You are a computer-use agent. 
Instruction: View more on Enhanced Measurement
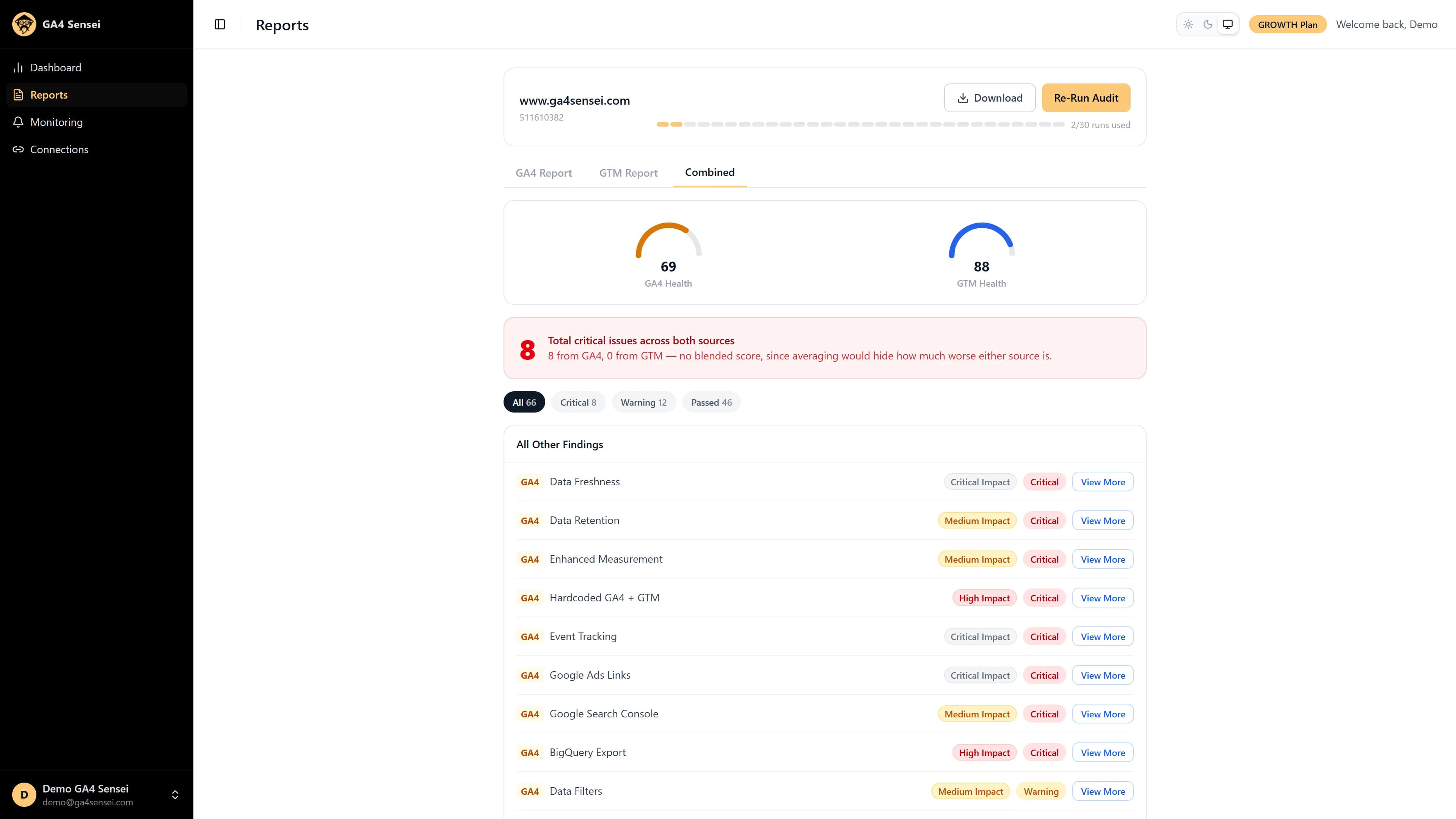[1102, 560]
